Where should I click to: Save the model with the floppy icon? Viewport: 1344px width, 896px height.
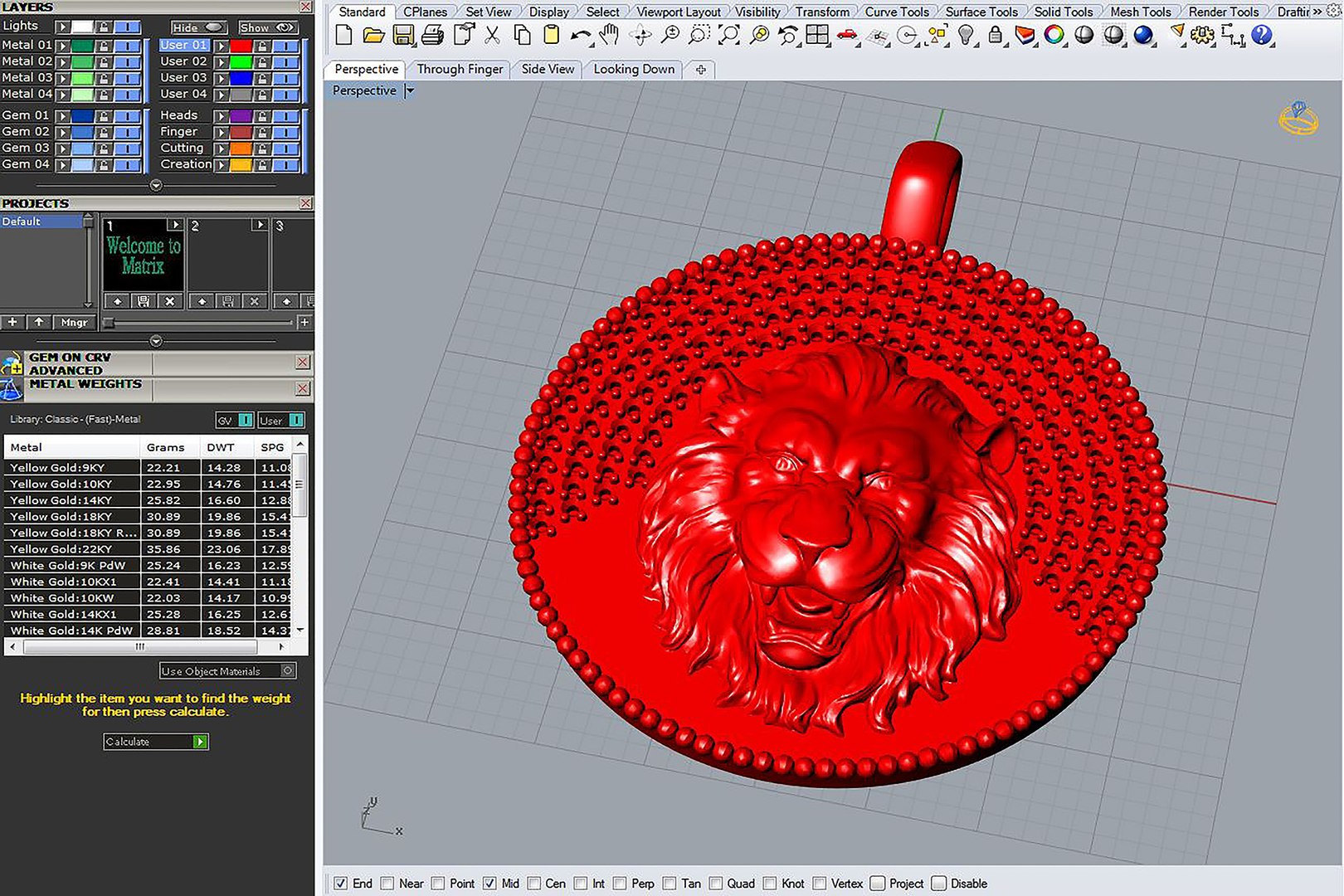tap(403, 36)
